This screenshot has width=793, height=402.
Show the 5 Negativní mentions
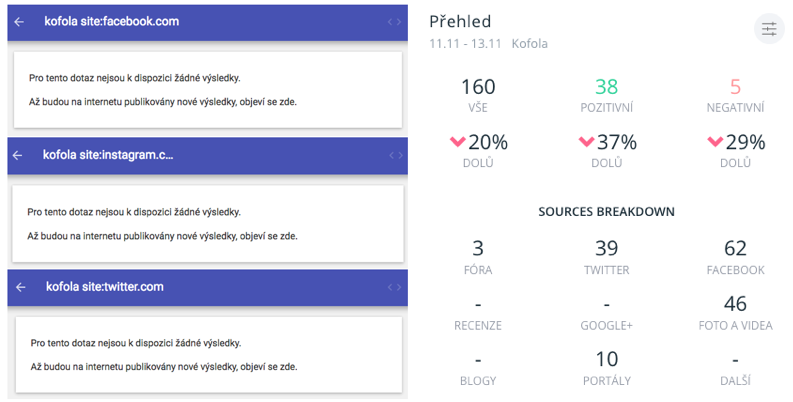coord(735,87)
